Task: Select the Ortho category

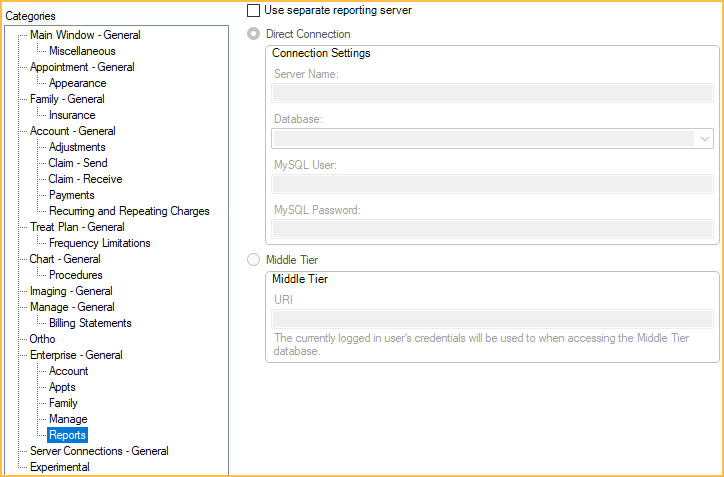Action: pyautogui.click(x=43, y=339)
